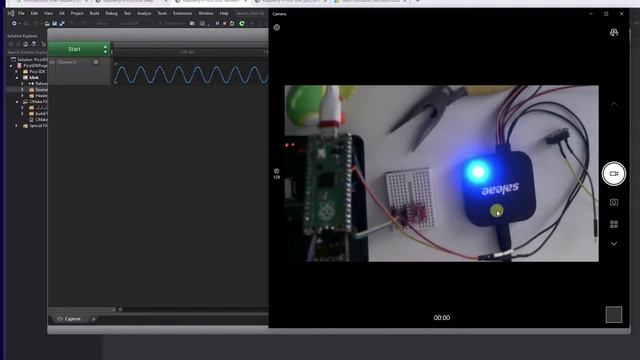Click the Continue debug button
The height and width of the screenshot is (360, 640).
pos(170,24)
